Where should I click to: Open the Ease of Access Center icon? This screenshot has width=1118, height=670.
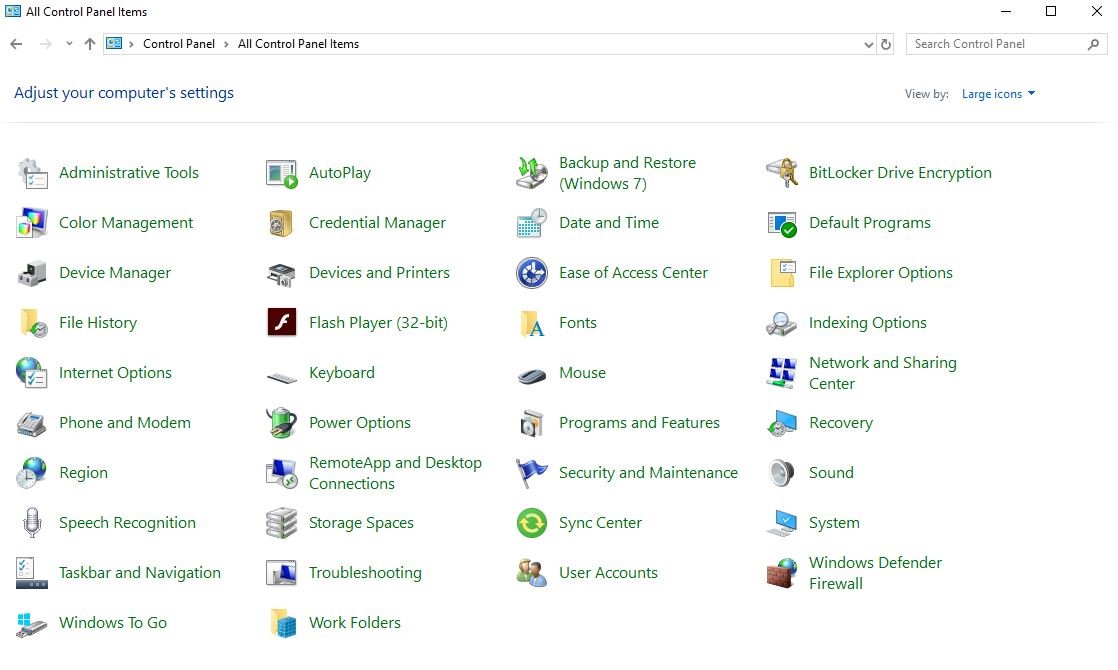tap(532, 273)
